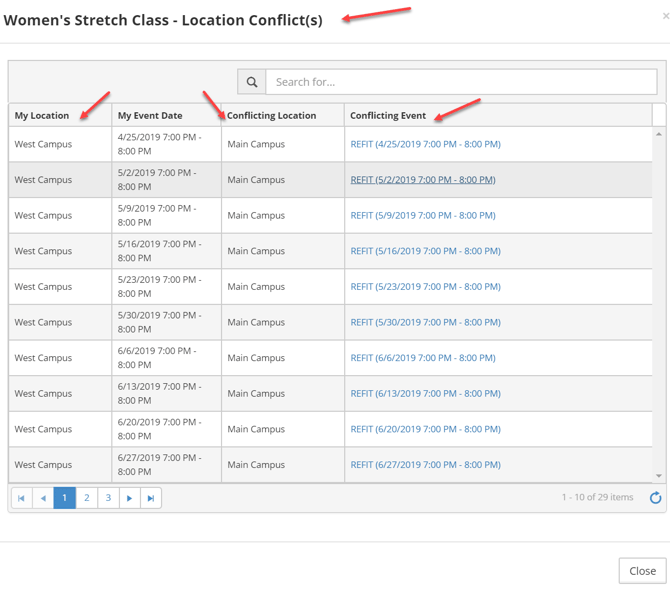Switch to page 2
The width and height of the screenshot is (670, 591).
pyautogui.click(x=87, y=498)
